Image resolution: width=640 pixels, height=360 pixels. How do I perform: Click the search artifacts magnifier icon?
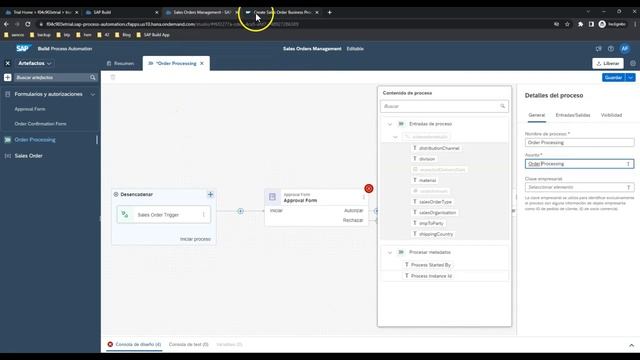pos(93,78)
